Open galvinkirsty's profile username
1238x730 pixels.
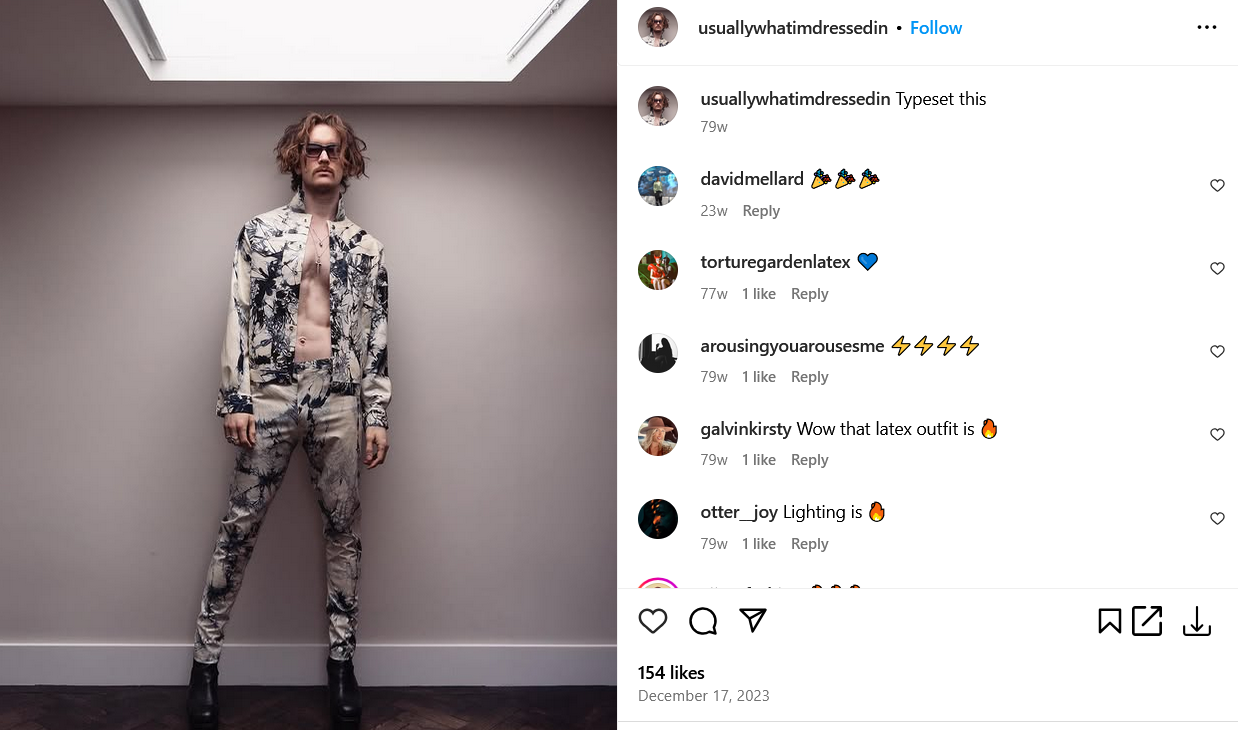[746, 429]
